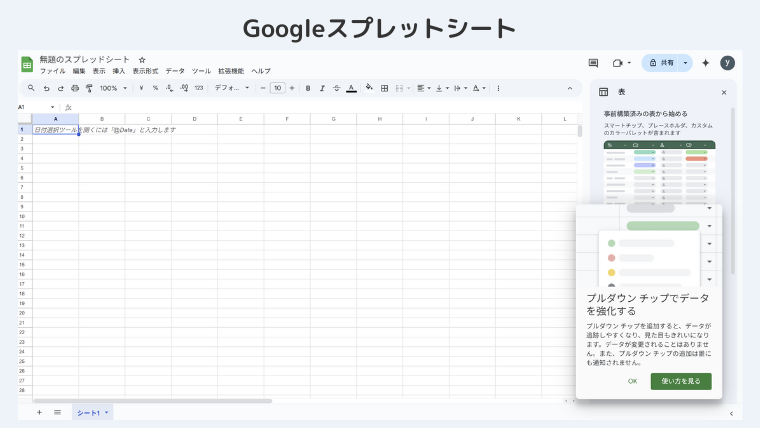
Task: Decrease decimal places
Action: coord(170,88)
